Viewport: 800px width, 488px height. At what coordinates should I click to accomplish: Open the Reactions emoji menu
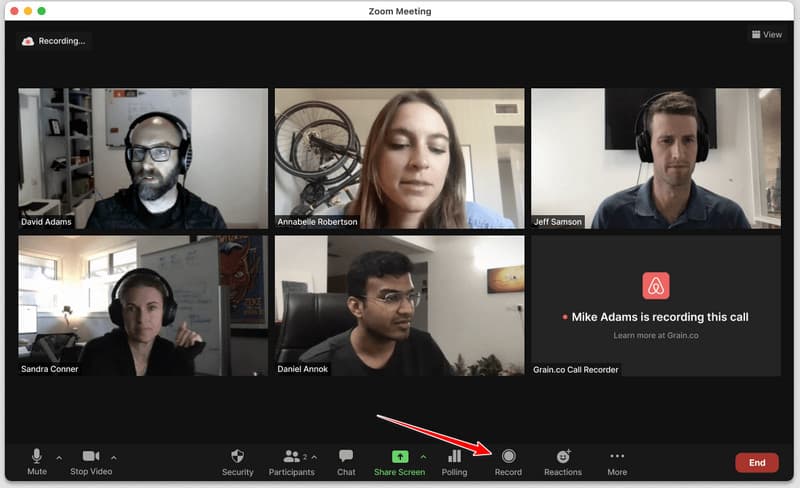coord(563,461)
